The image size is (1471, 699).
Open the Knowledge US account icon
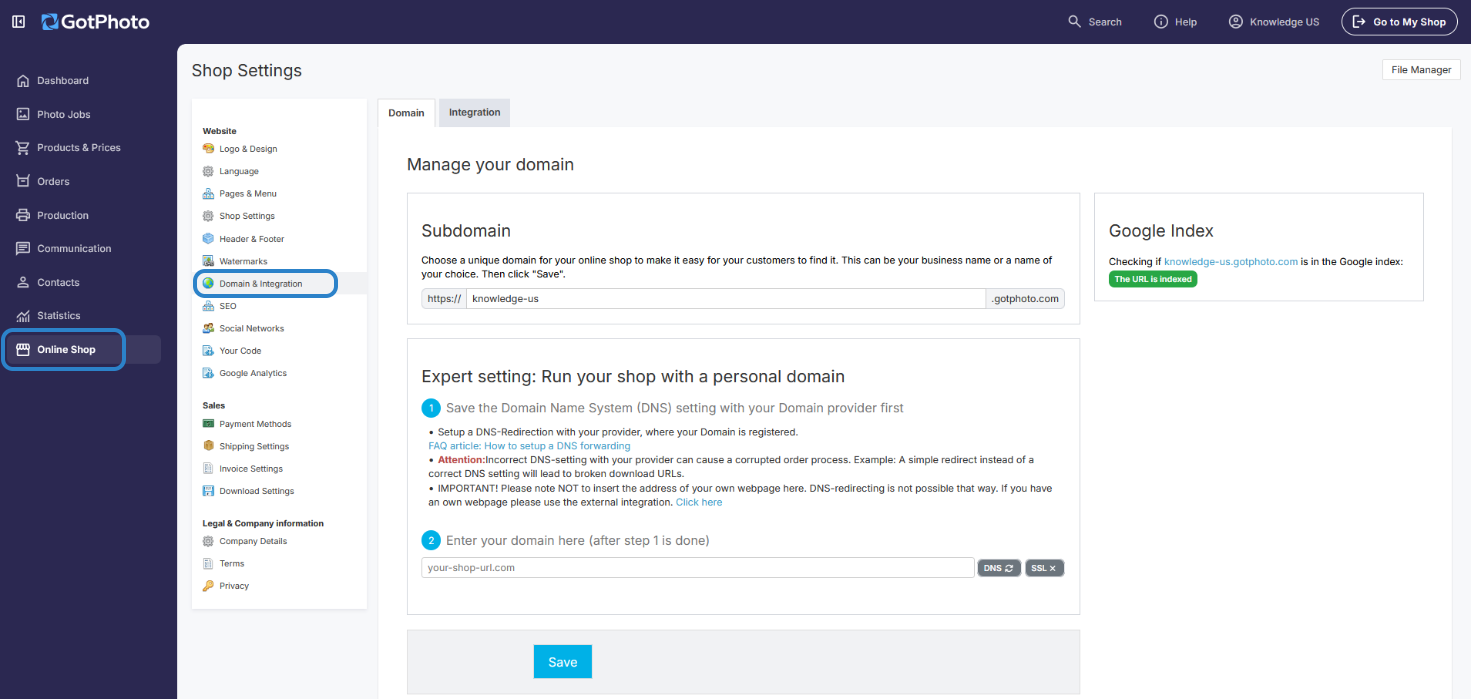click(x=1236, y=21)
